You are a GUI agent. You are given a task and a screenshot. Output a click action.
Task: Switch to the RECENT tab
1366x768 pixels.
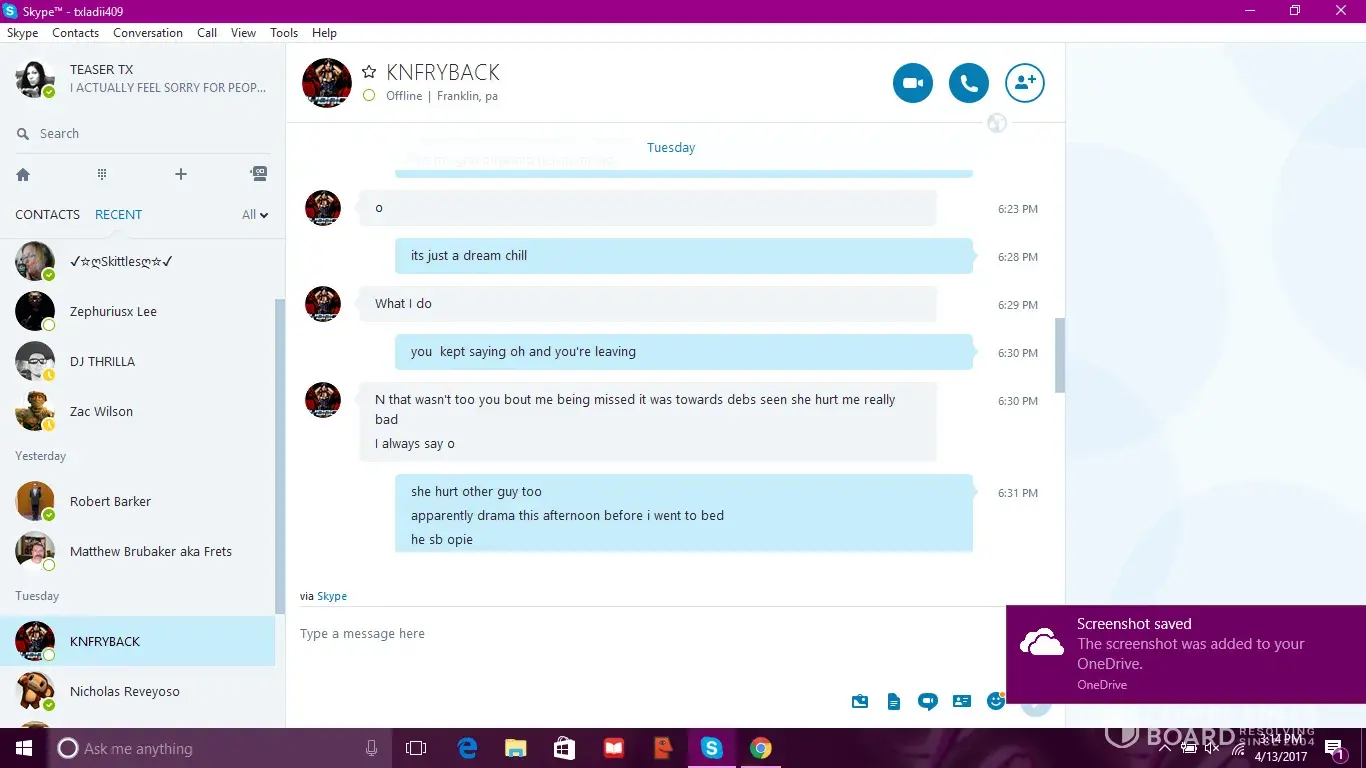pos(118,214)
